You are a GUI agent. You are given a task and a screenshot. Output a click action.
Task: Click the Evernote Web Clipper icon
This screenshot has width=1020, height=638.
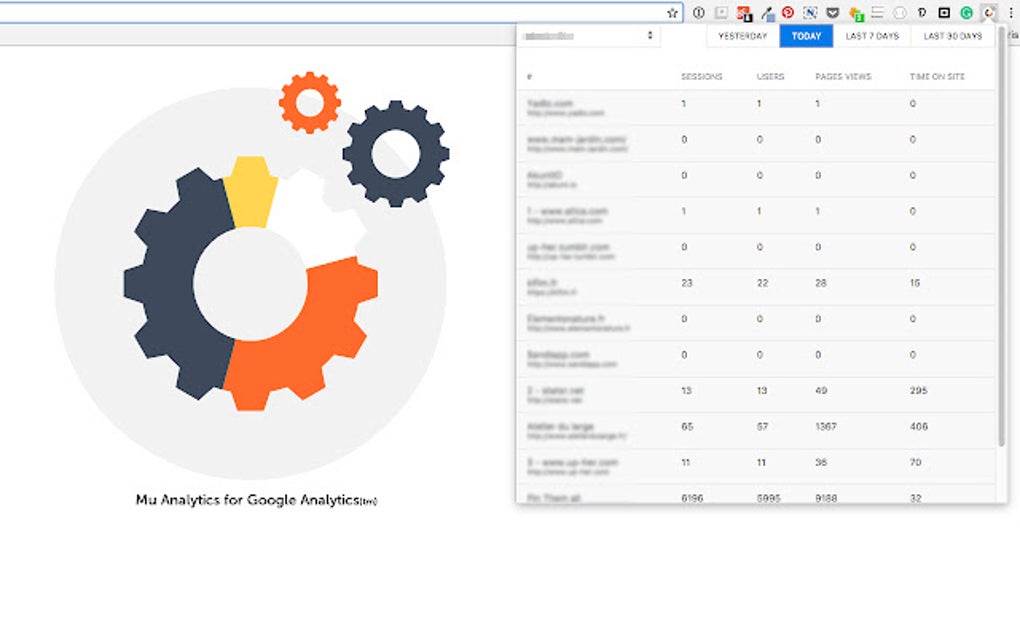click(x=810, y=13)
